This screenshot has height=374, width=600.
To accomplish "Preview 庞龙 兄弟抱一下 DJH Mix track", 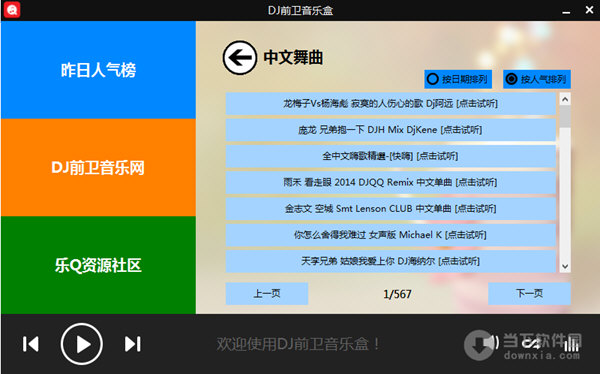I will point(390,130).
